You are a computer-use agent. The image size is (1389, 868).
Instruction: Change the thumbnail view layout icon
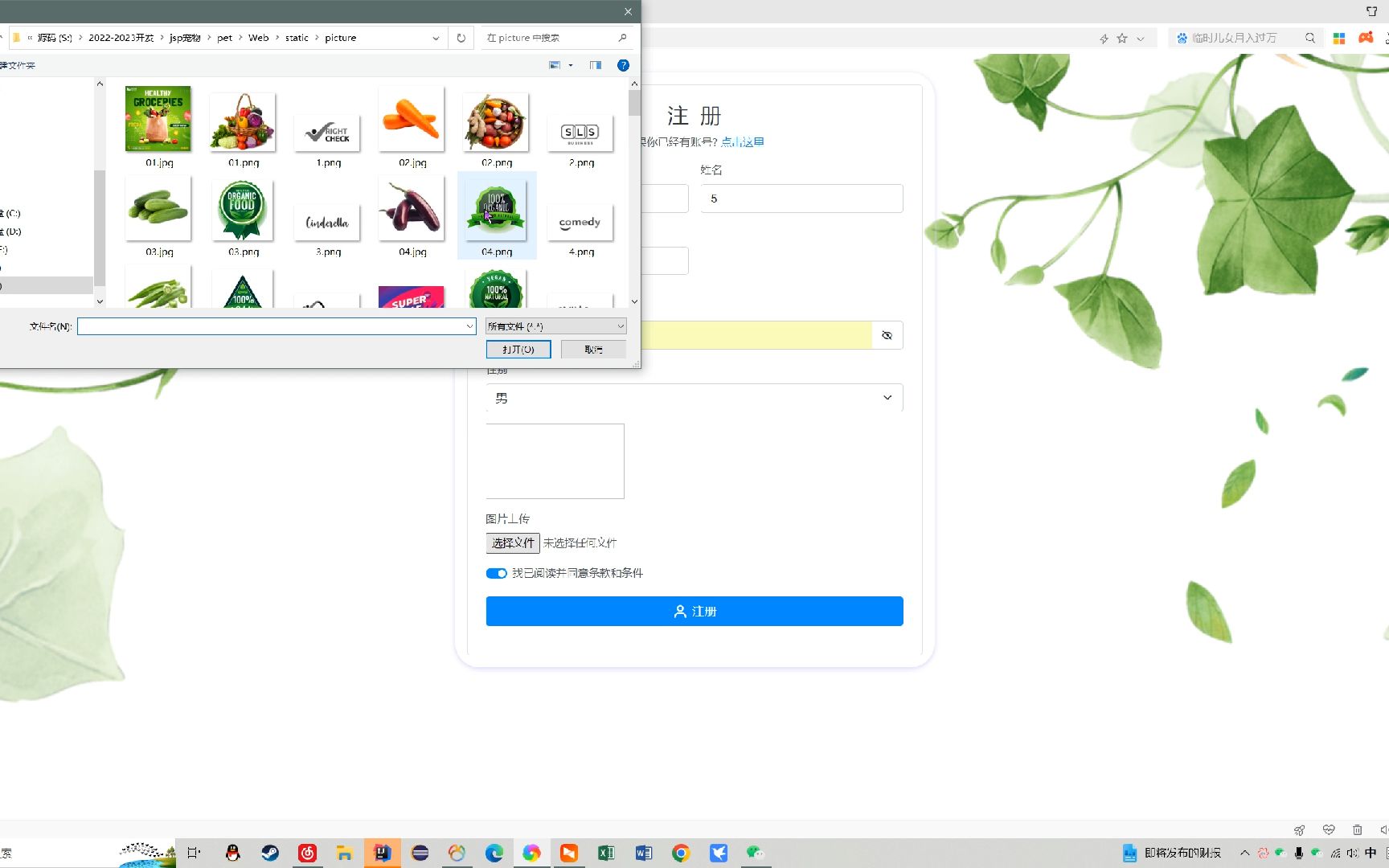coord(555,65)
